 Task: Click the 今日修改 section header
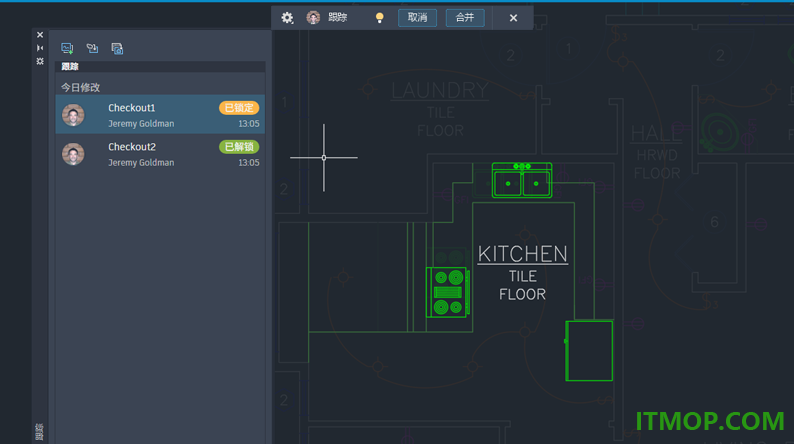pyautogui.click(x=81, y=87)
